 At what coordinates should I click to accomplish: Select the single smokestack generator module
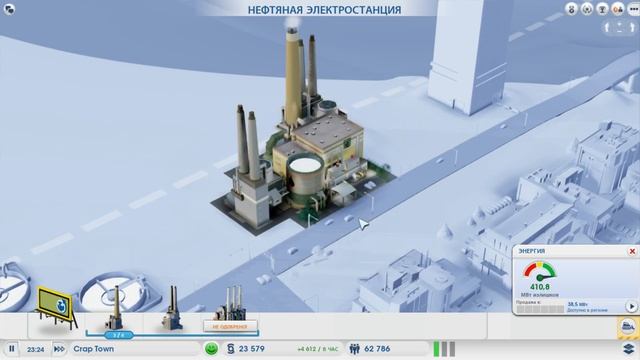tap(114, 307)
